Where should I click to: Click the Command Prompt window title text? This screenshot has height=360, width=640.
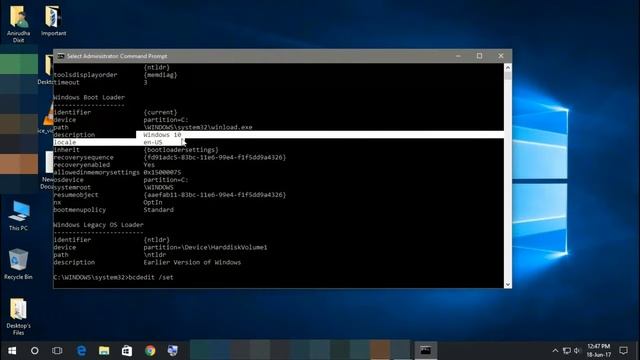117,56
